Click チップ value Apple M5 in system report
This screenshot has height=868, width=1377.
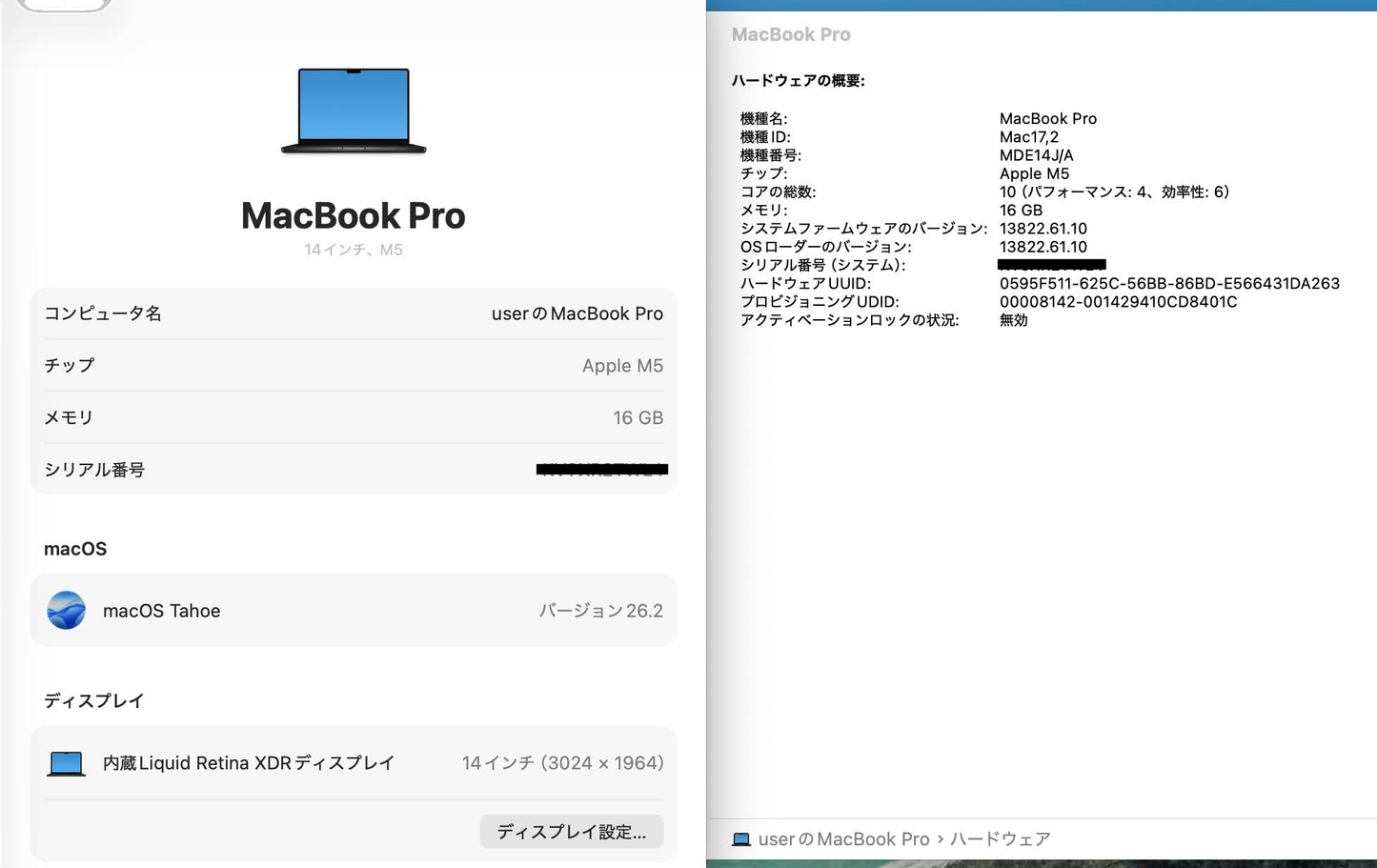coord(1035,173)
